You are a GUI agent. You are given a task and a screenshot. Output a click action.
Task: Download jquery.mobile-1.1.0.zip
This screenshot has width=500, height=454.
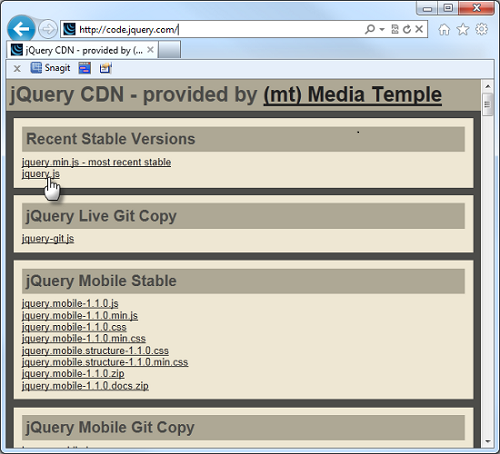coord(73,374)
